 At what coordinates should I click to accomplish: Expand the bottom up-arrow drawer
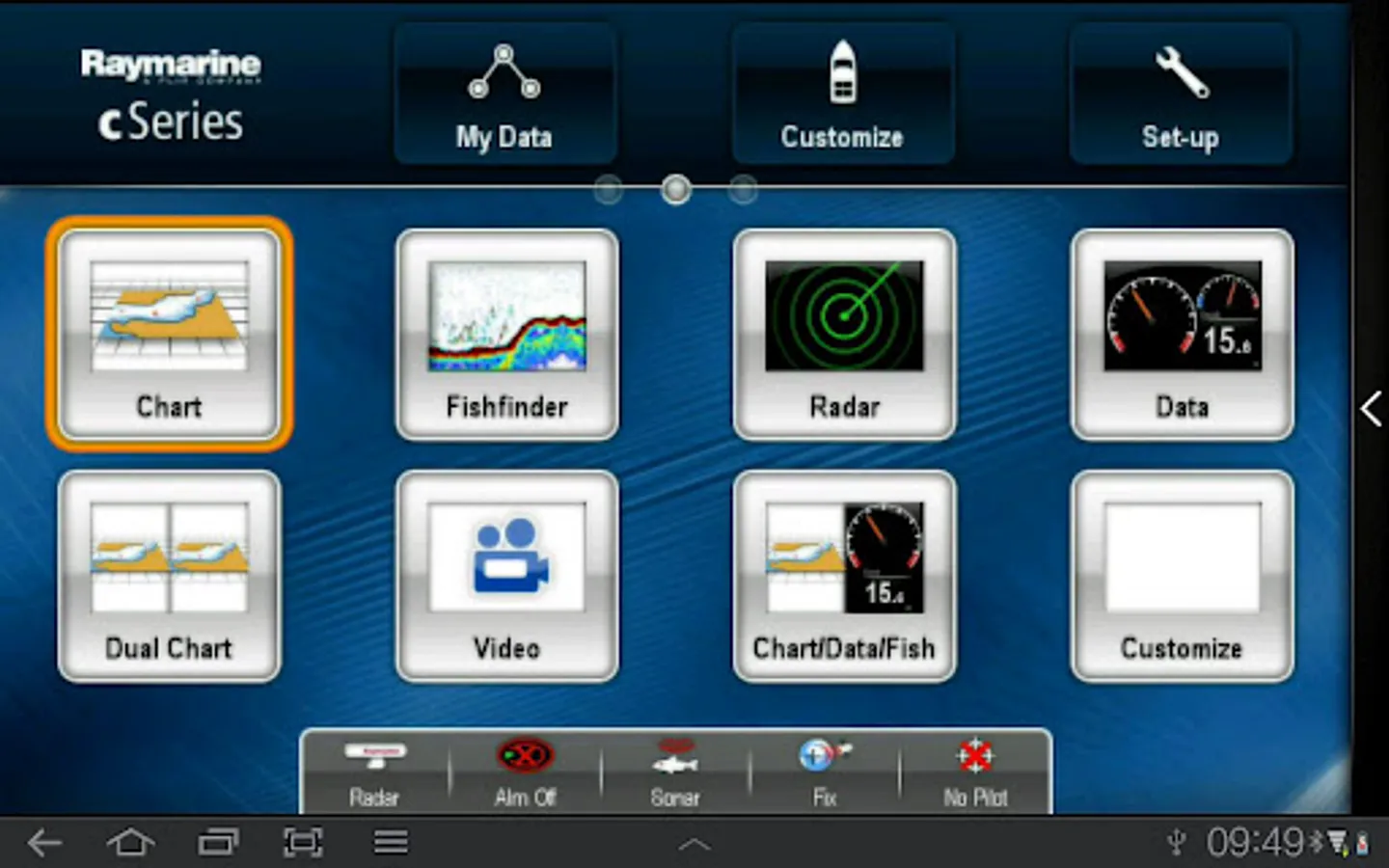click(x=694, y=846)
